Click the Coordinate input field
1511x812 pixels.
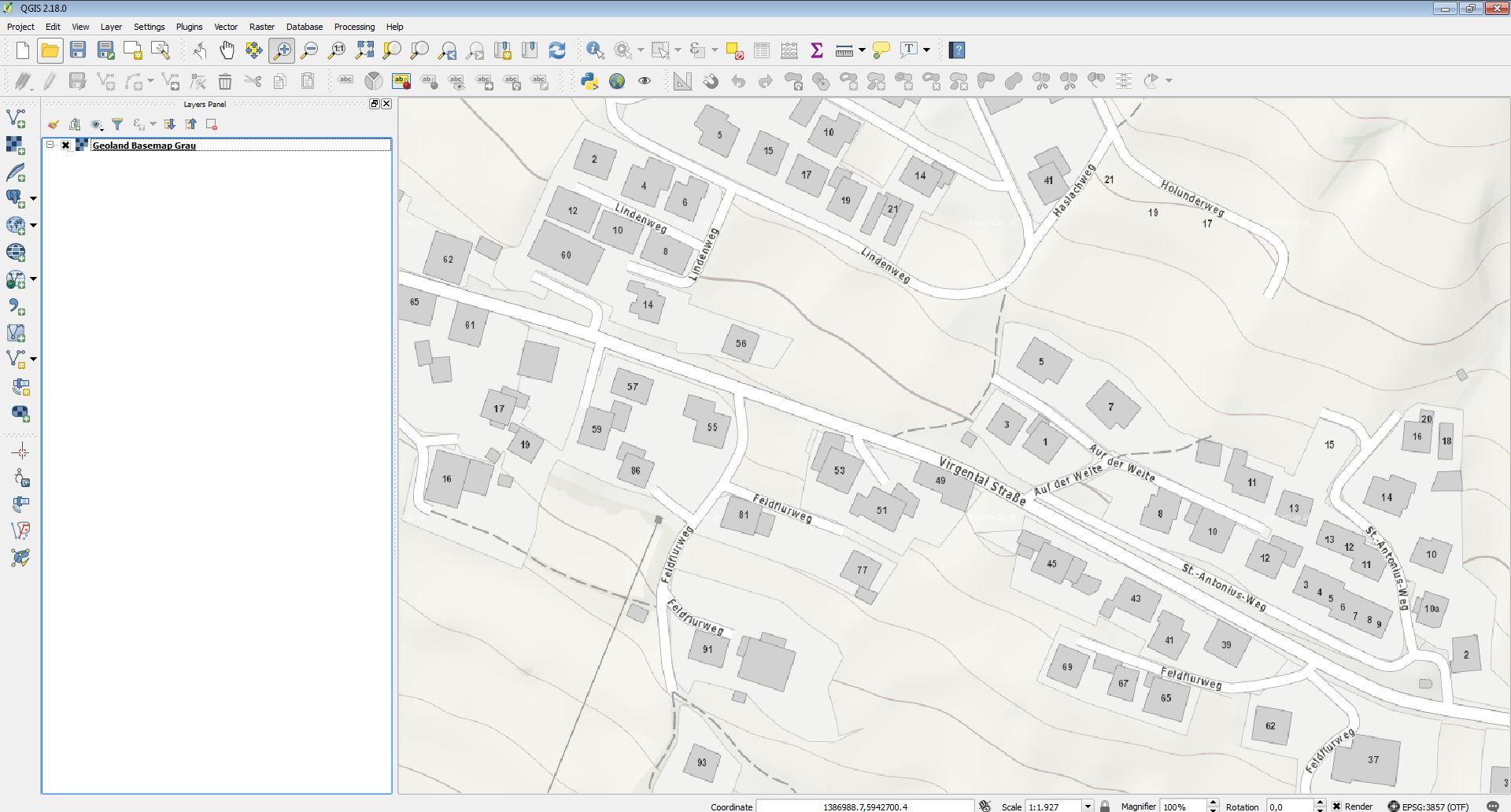(864, 806)
